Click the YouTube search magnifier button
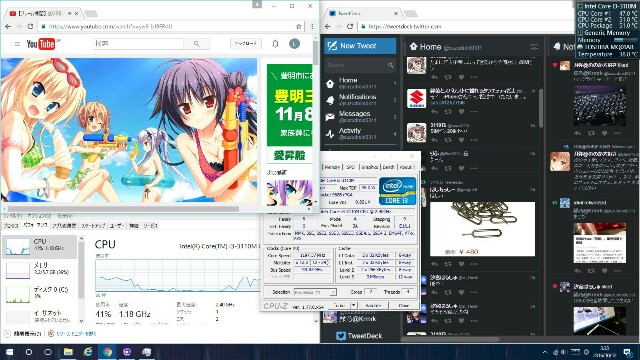640x360 pixels. (197, 43)
